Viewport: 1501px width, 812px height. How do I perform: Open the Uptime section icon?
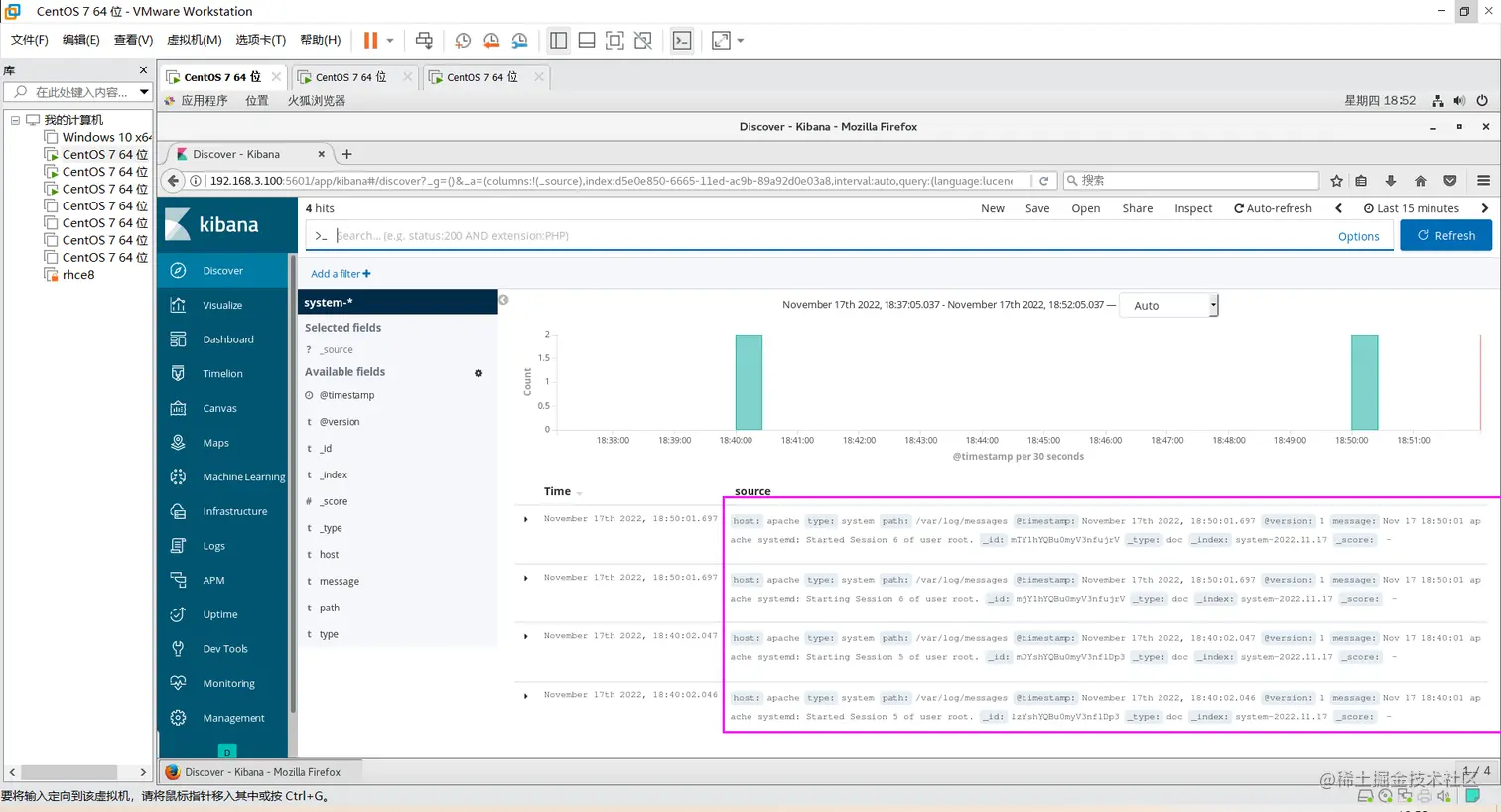point(178,614)
